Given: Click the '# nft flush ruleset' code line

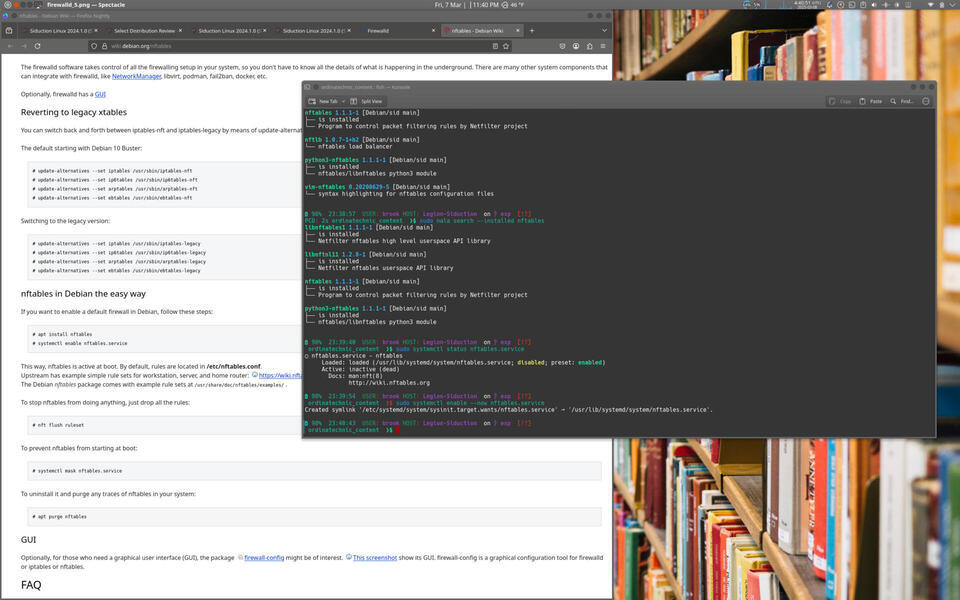Looking at the screenshot, I should coord(58,425).
